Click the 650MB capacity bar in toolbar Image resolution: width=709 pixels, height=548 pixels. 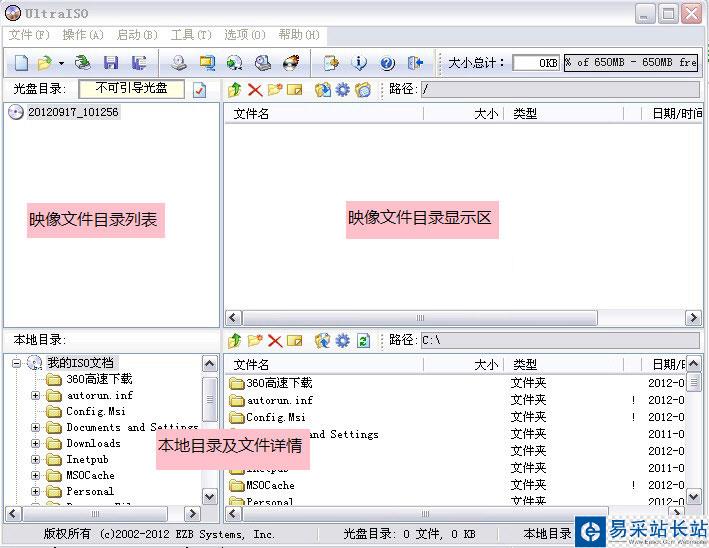pyautogui.click(x=631, y=62)
